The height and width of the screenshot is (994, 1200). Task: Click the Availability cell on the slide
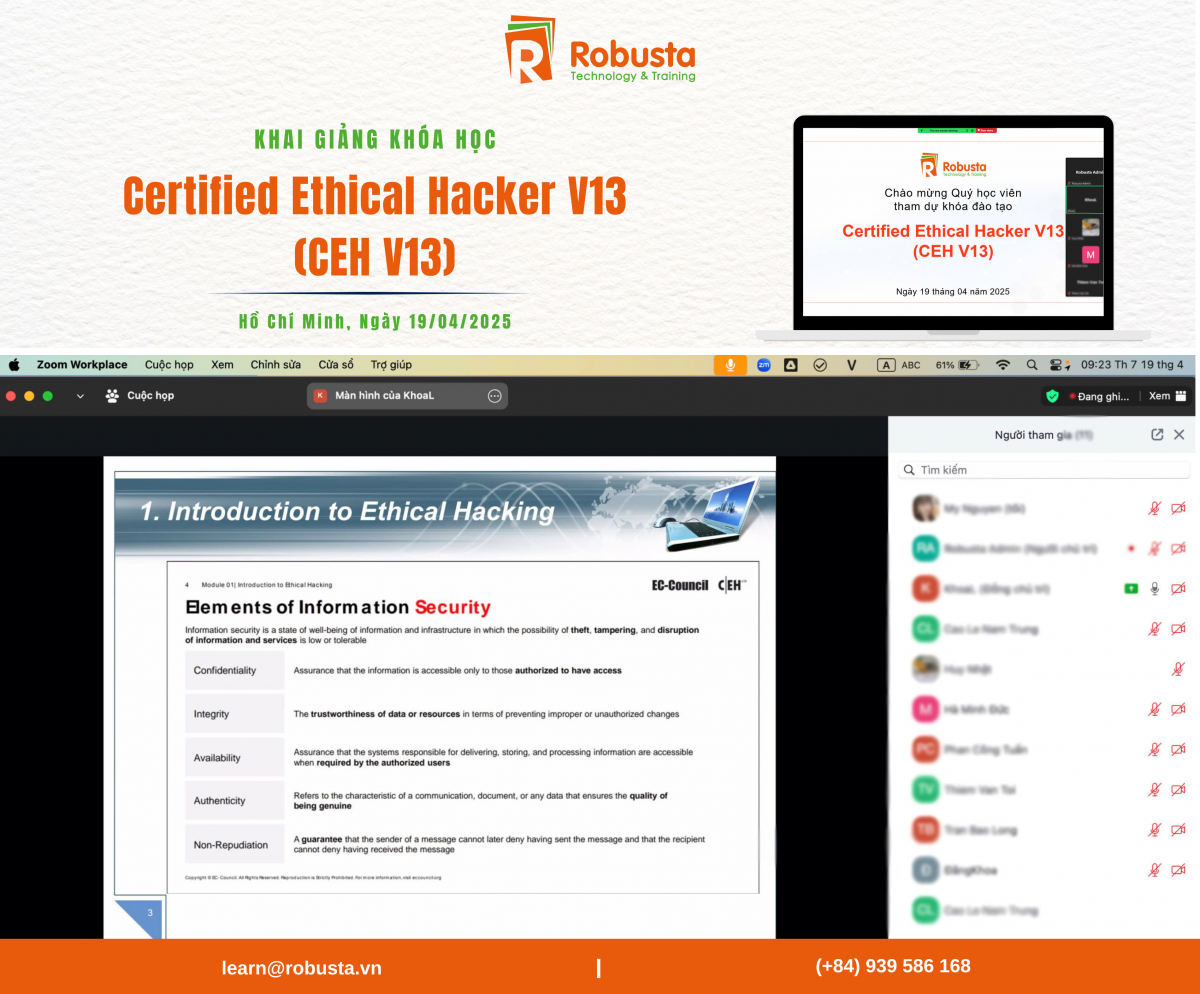(x=235, y=758)
